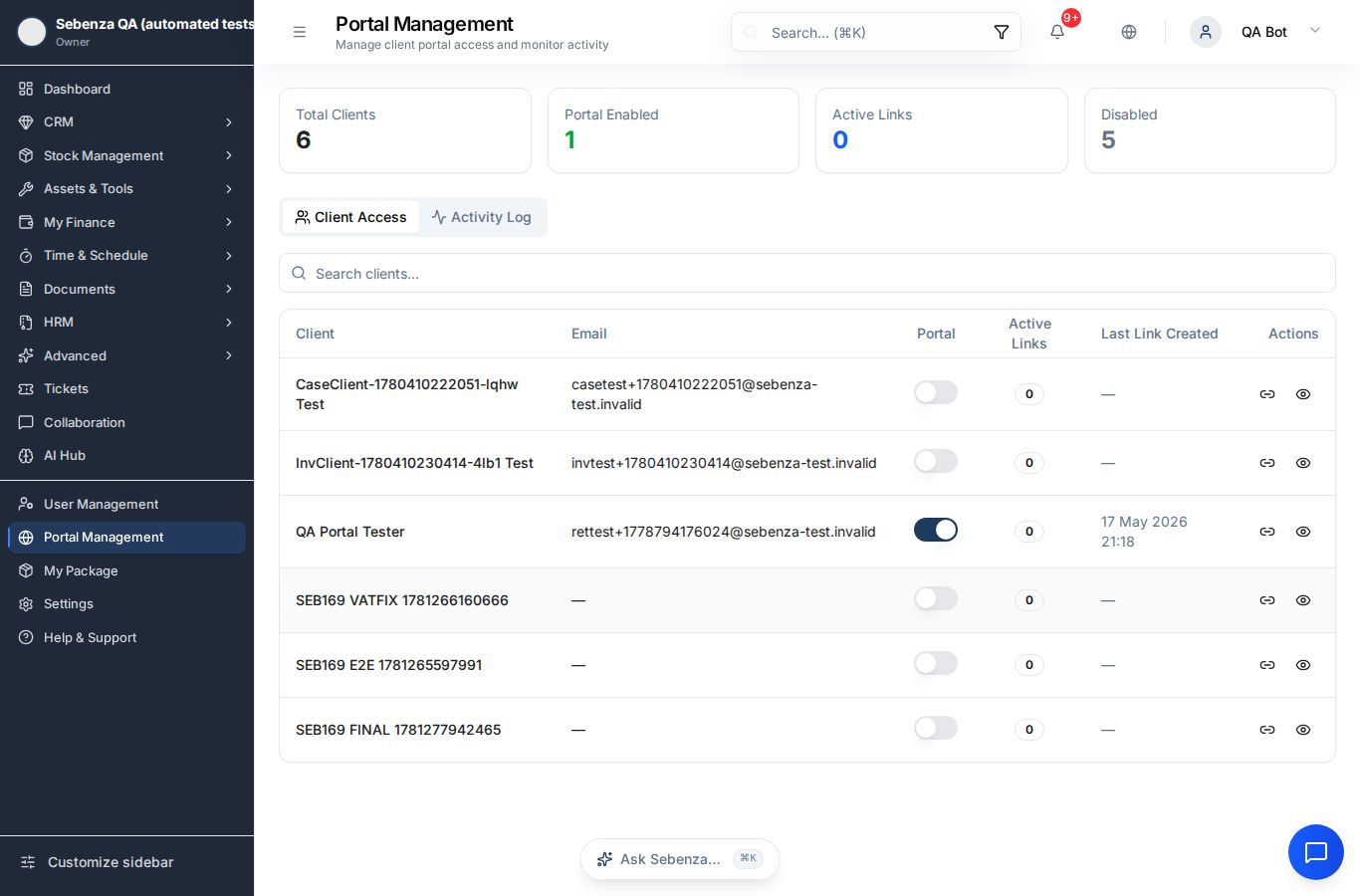Enable portal for SEB169 VATFIX
Viewport: 1360px width, 896px height.
936,598
